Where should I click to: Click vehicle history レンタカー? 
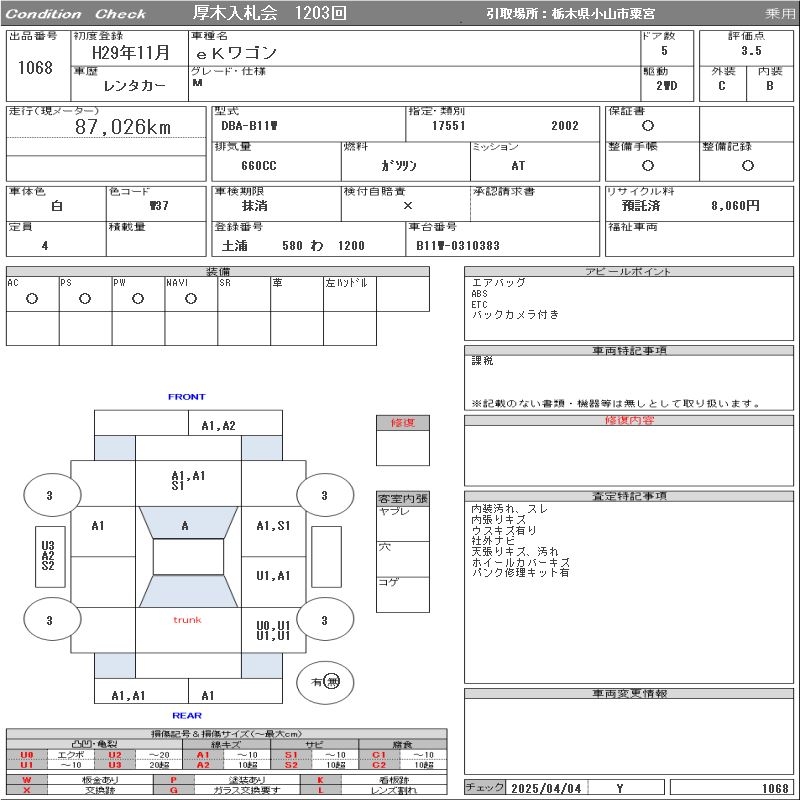135,86
